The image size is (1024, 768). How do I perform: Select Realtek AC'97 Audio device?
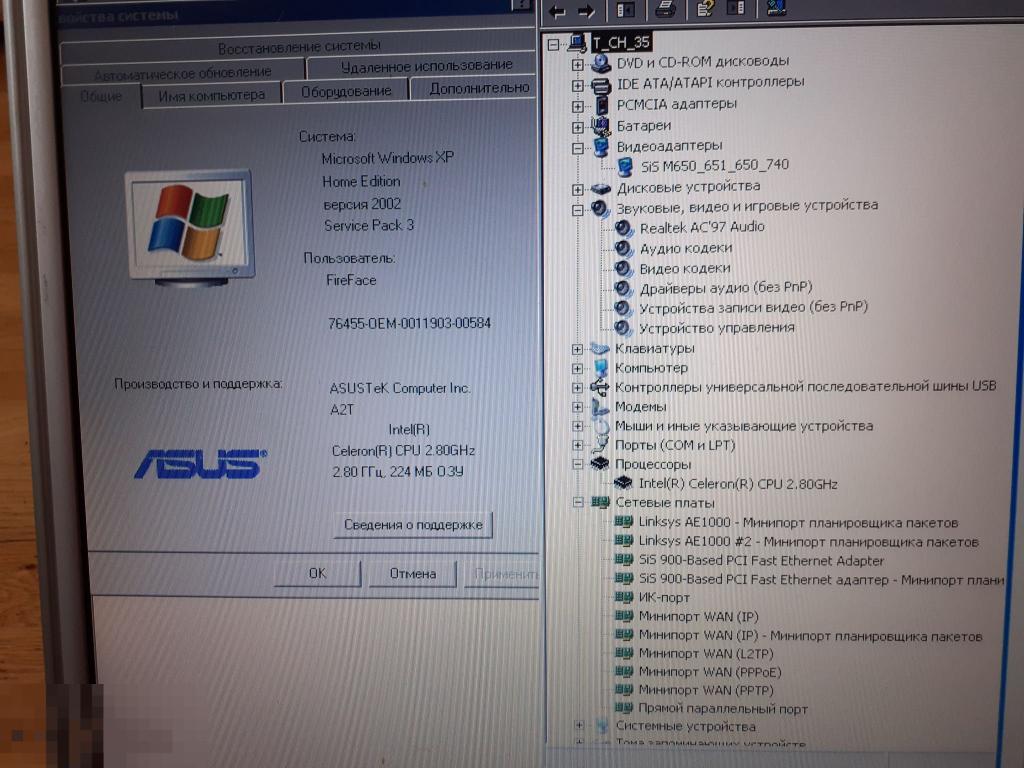pos(702,227)
